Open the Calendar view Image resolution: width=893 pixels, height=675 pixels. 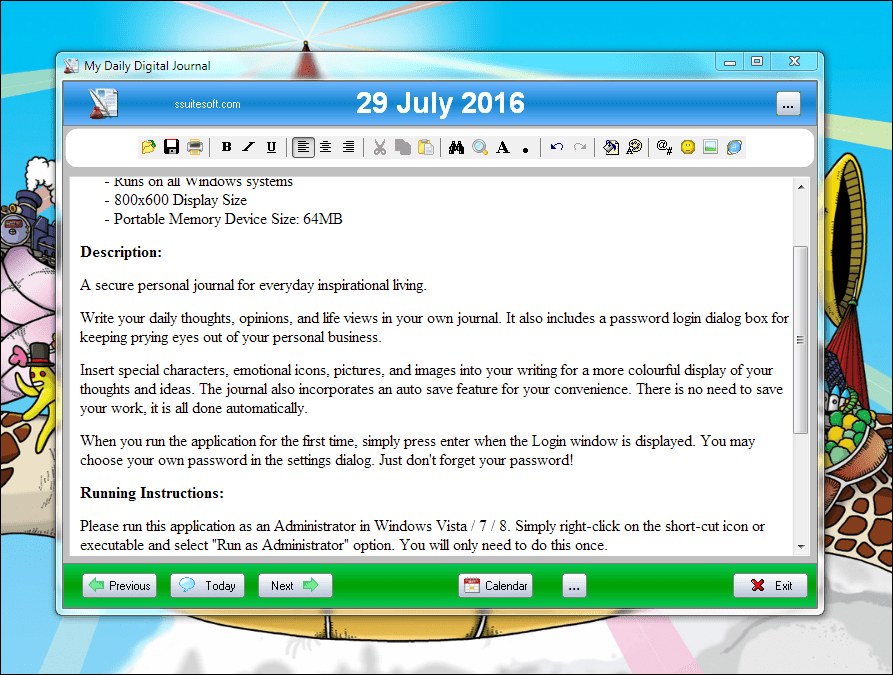[495, 585]
